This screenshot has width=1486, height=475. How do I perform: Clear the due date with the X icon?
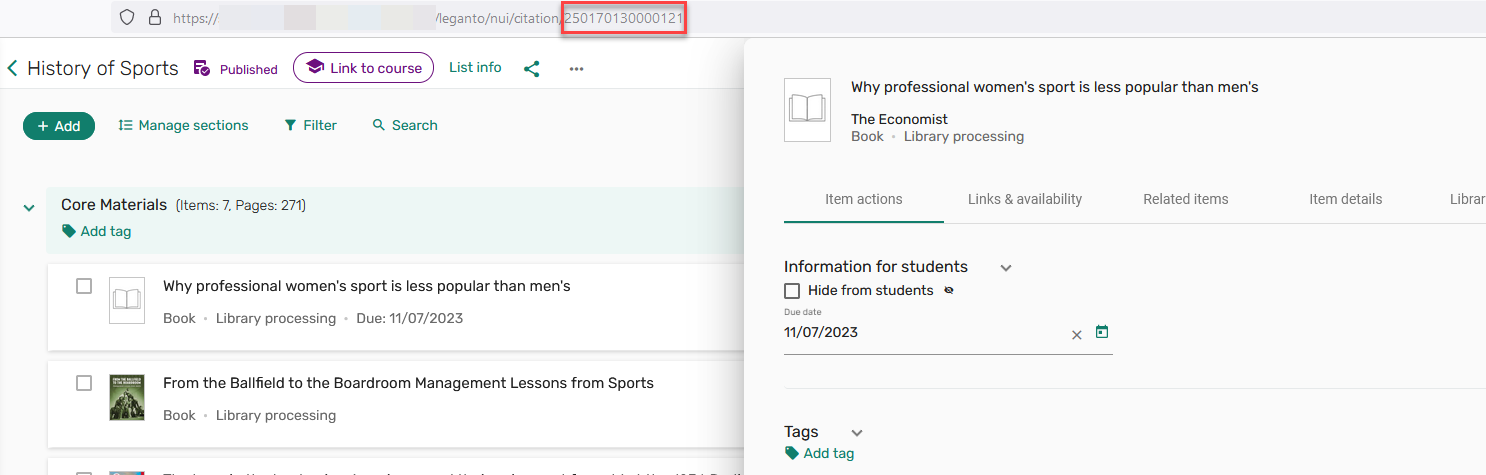point(1077,335)
